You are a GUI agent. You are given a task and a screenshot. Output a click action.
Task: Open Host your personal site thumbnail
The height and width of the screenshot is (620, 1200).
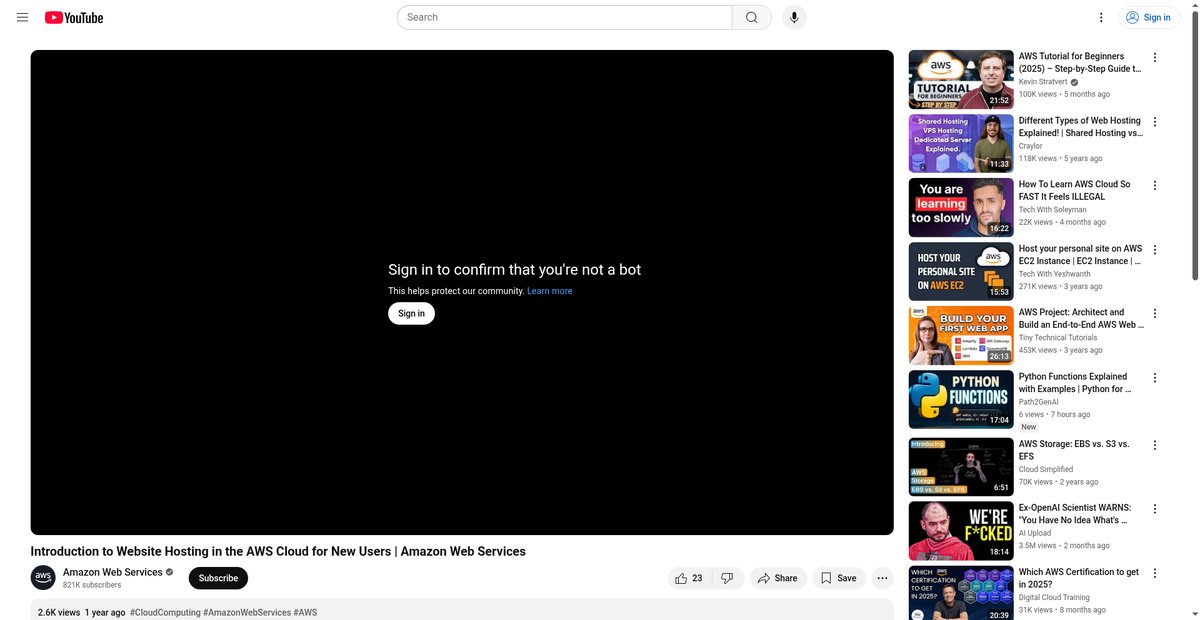point(961,271)
